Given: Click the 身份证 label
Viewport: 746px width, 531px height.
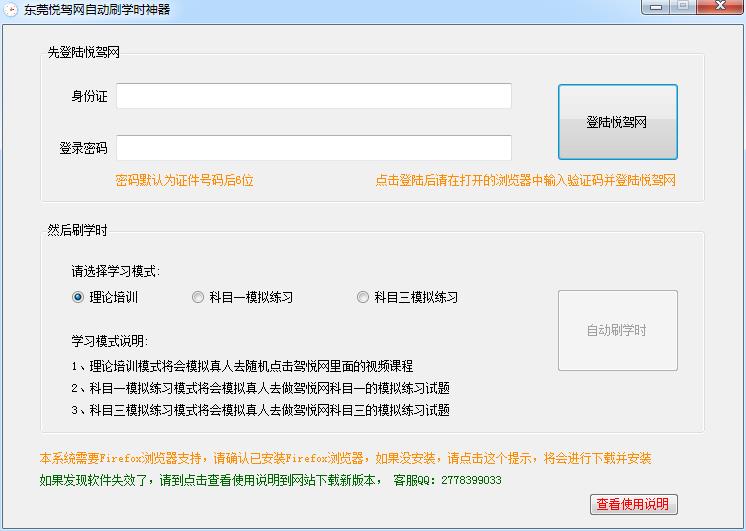Looking at the screenshot, I should click(x=89, y=97).
